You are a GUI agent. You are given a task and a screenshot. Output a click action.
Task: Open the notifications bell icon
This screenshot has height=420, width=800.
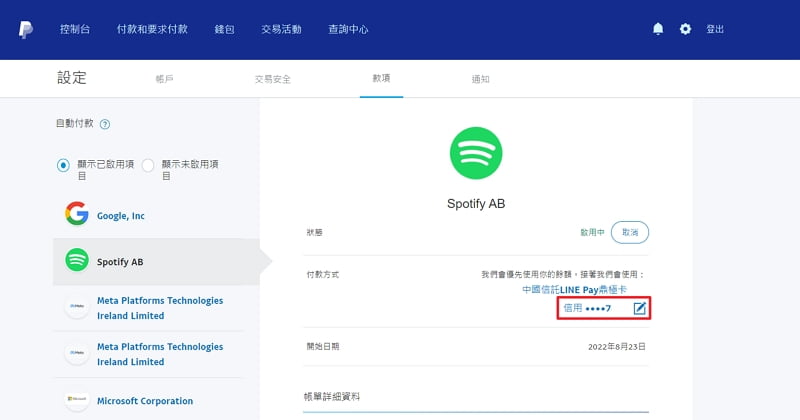pos(658,29)
